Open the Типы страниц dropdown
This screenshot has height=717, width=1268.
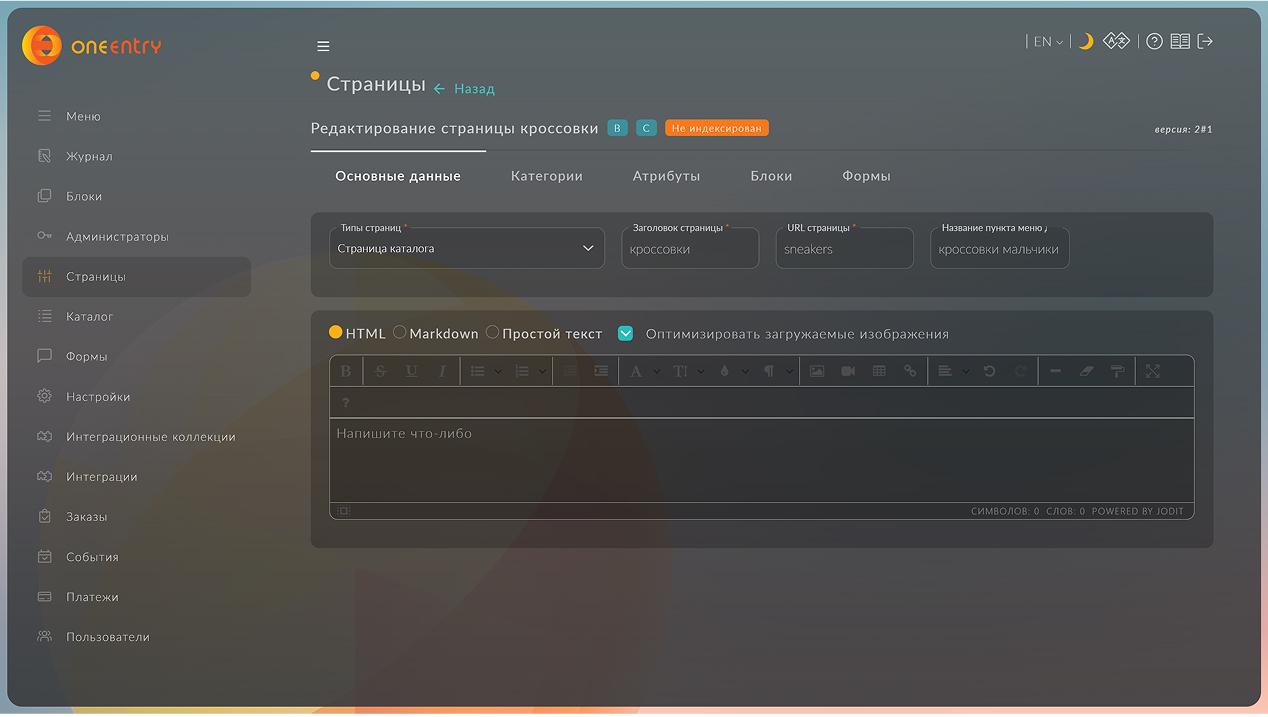point(467,248)
